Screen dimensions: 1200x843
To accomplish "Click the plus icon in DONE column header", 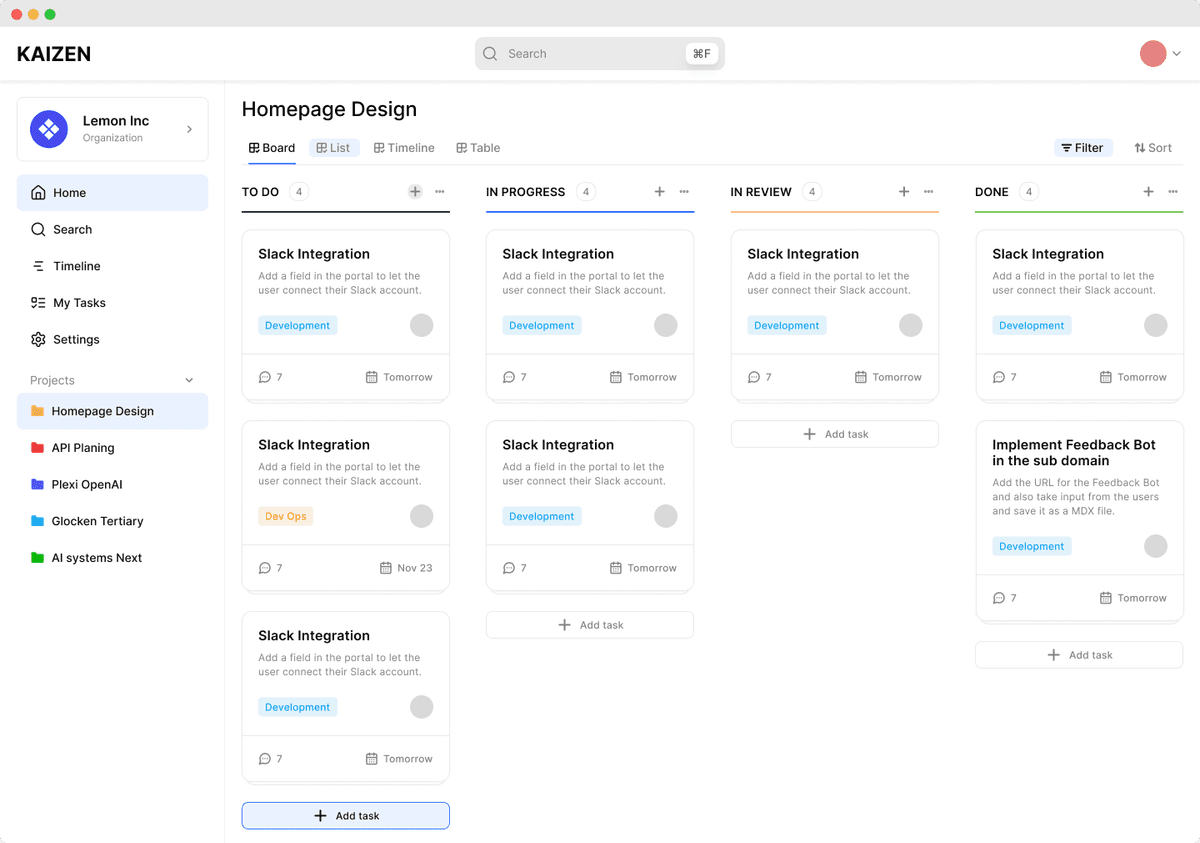I will tap(1148, 192).
